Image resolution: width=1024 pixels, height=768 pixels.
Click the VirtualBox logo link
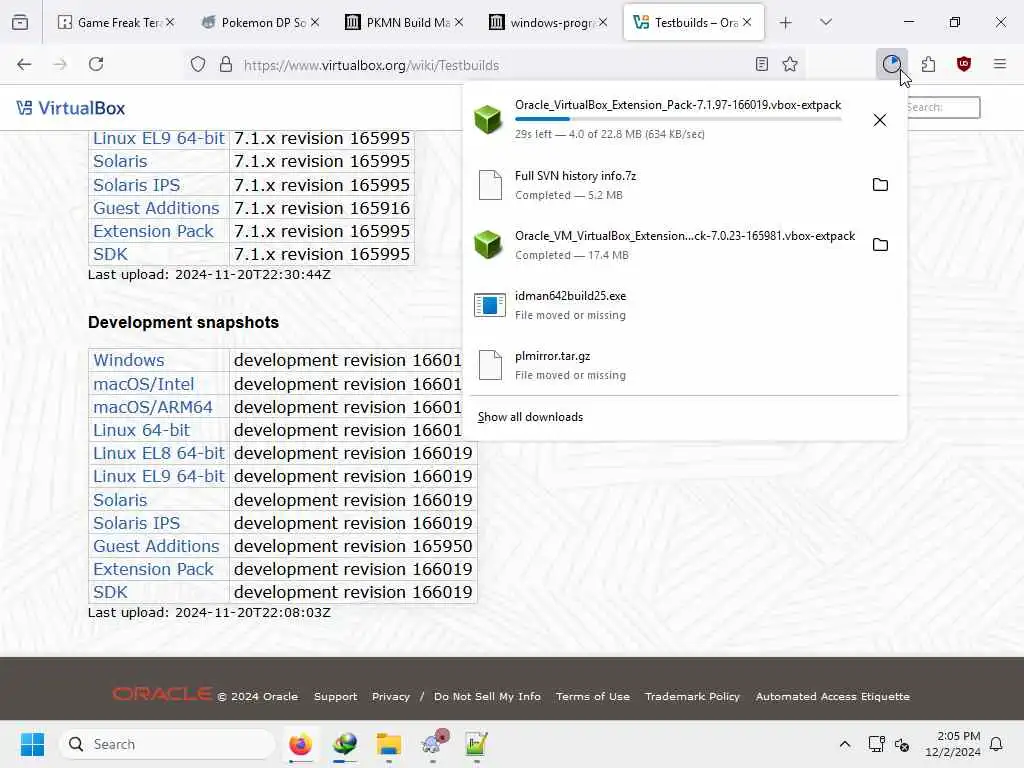[x=71, y=108]
